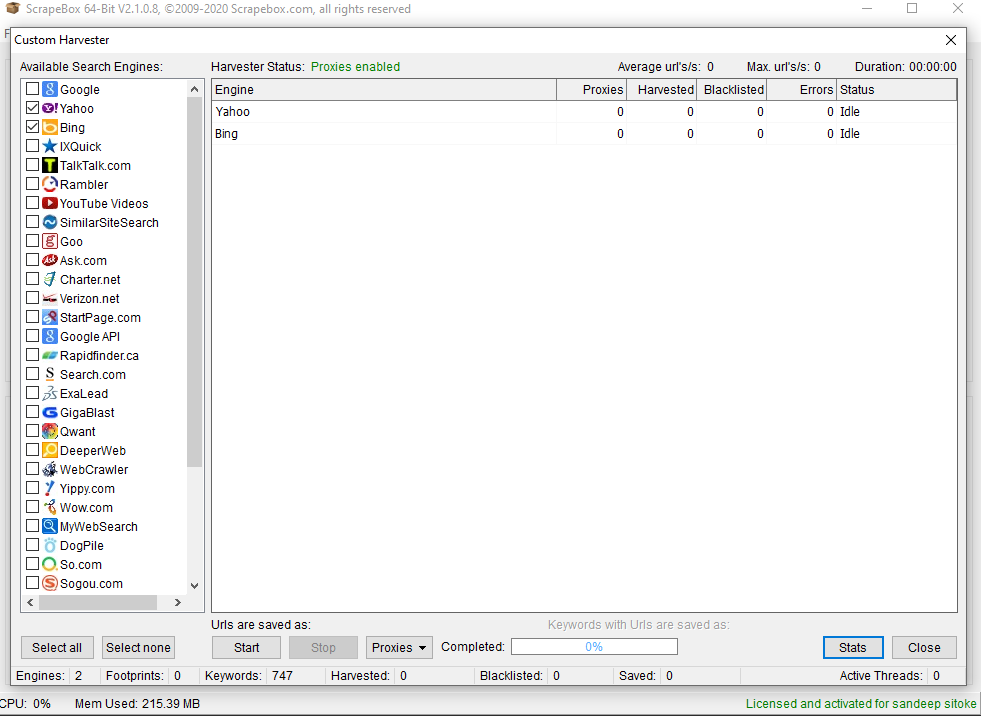Image resolution: width=981 pixels, height=716 pixels.
Task: Click the horizontal scroll right arrow
Action: pyautogui.click(x=178, y=603)
